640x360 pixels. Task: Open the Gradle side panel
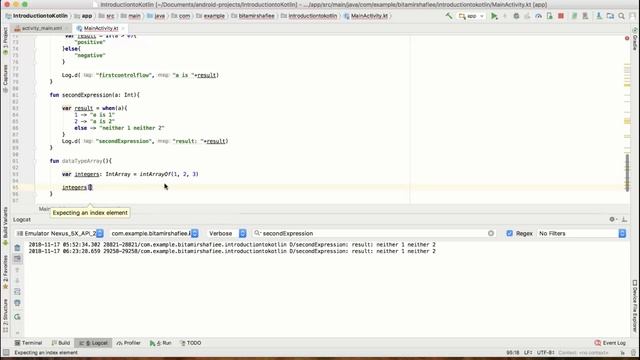coord(635,40)
